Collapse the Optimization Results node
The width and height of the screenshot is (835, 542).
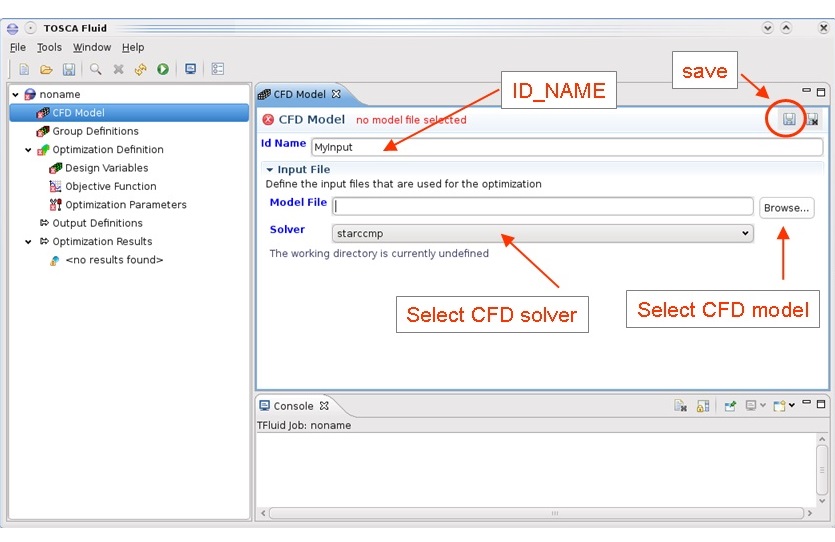pos(28,242)
